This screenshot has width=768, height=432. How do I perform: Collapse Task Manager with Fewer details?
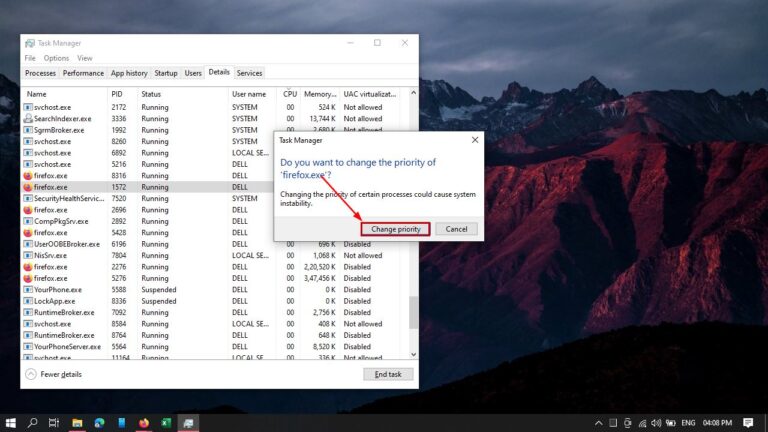53,374
